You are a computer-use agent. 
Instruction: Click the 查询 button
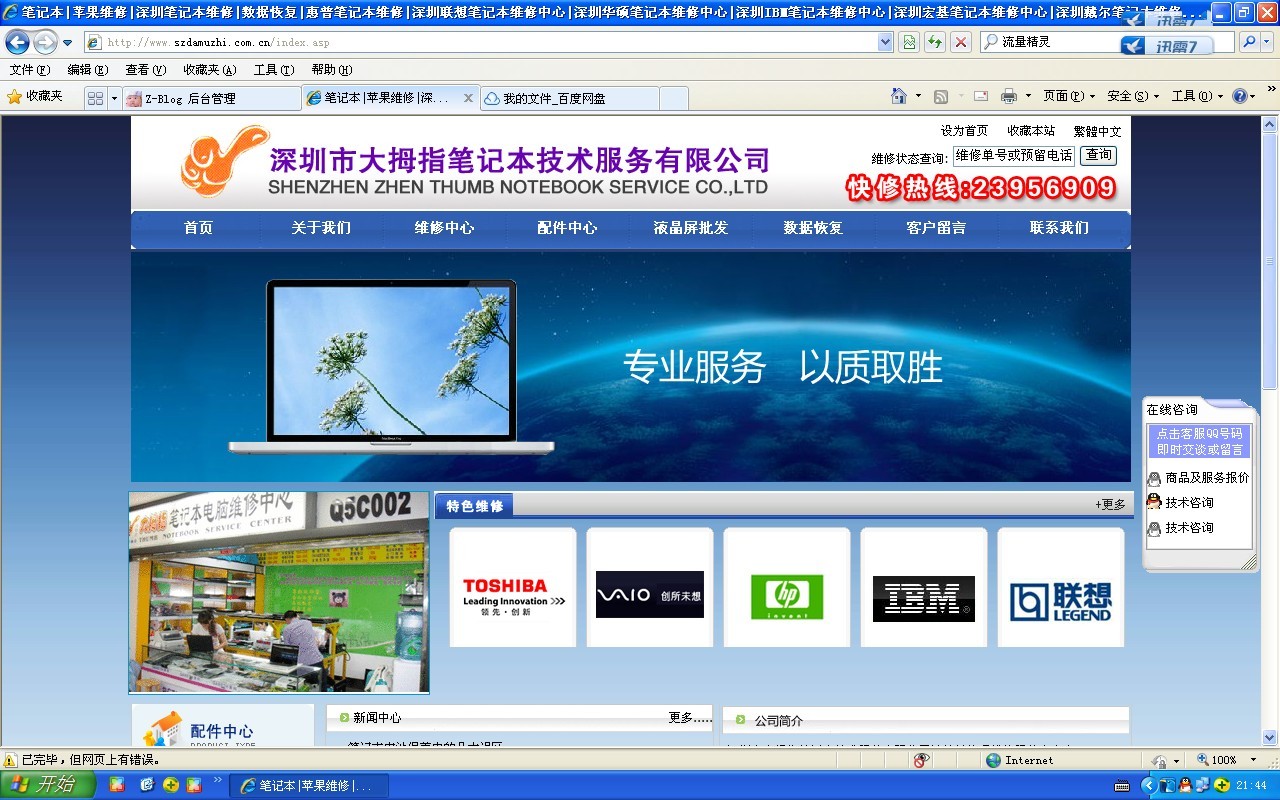tap(1098, 155)
